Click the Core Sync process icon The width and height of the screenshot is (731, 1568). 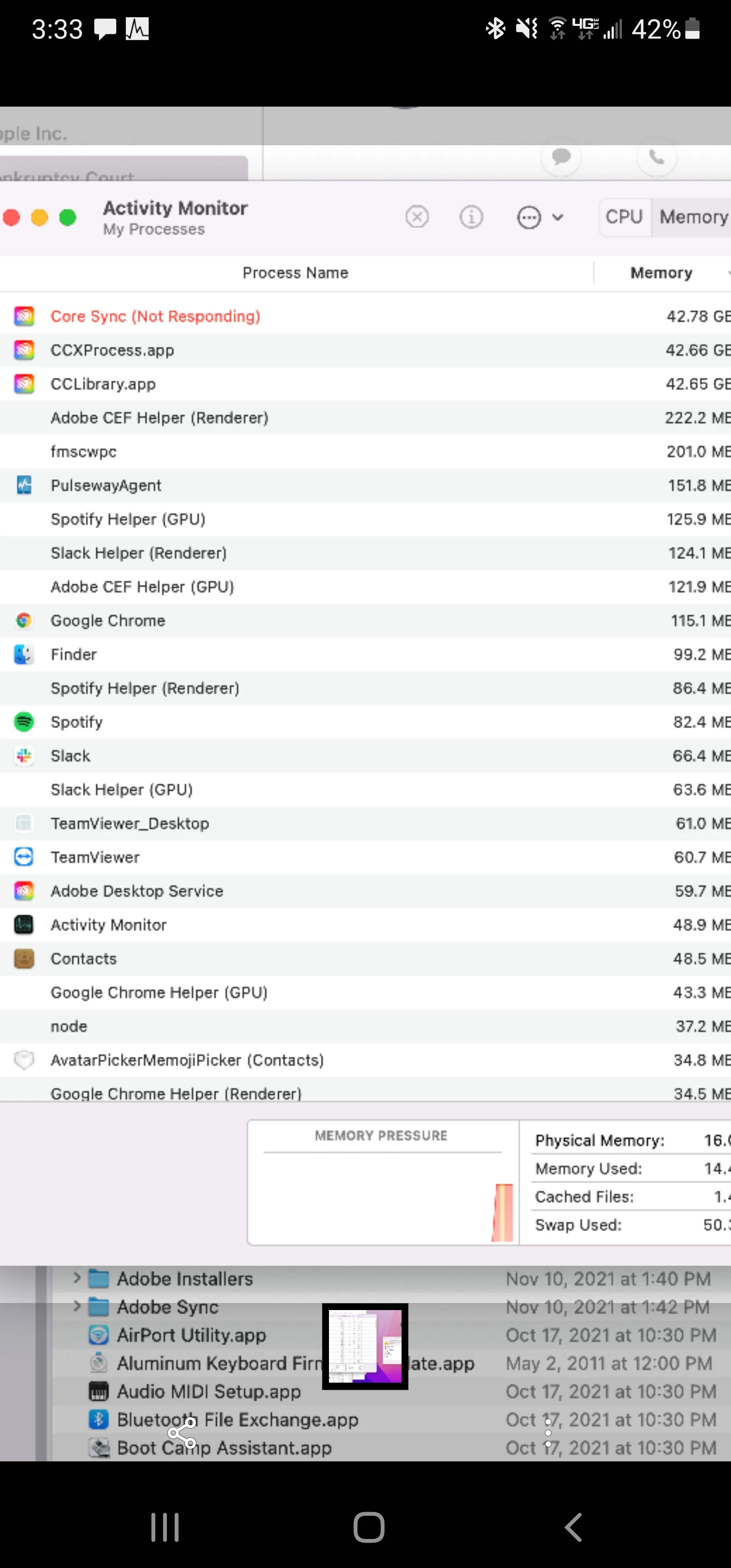pyautogui.click(x=24, y=316)
